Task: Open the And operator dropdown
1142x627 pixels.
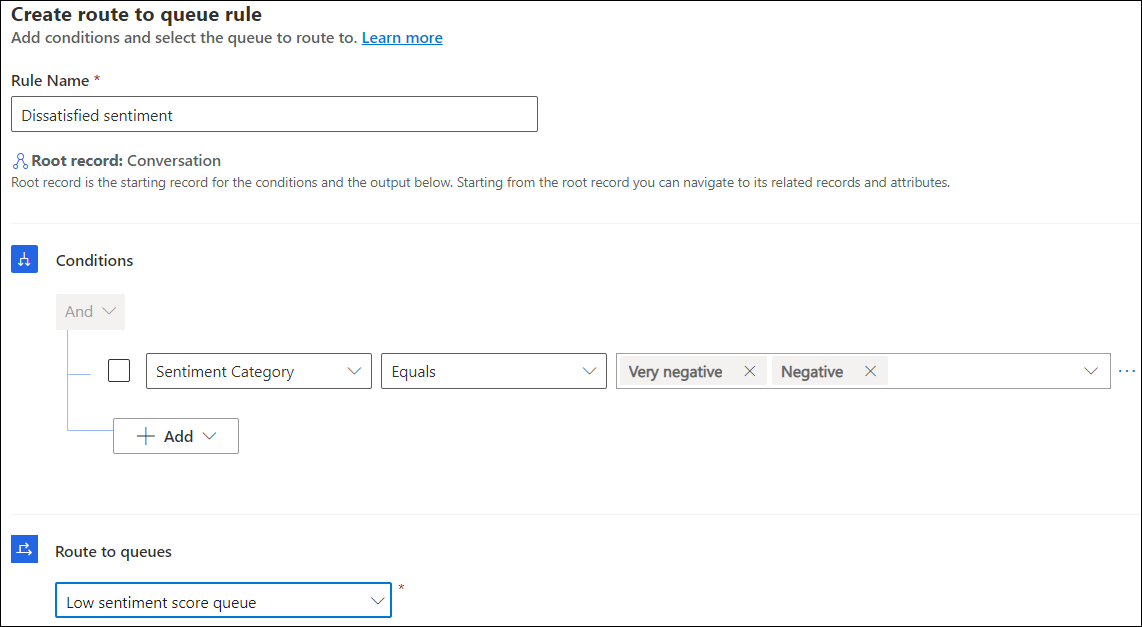Action: [x=90, y=311]
